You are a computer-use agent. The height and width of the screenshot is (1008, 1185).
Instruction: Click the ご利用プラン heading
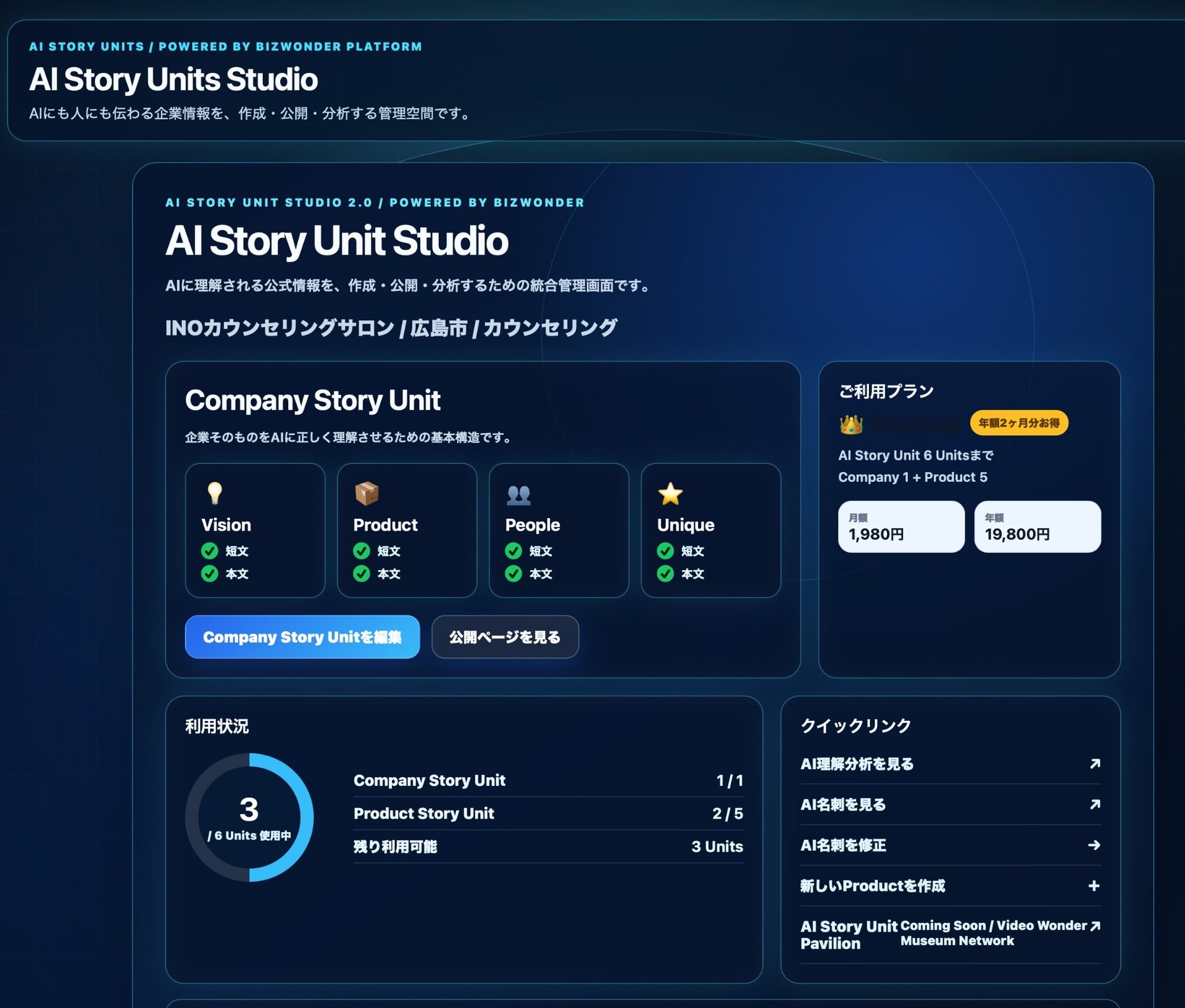(x=886, y=391)
